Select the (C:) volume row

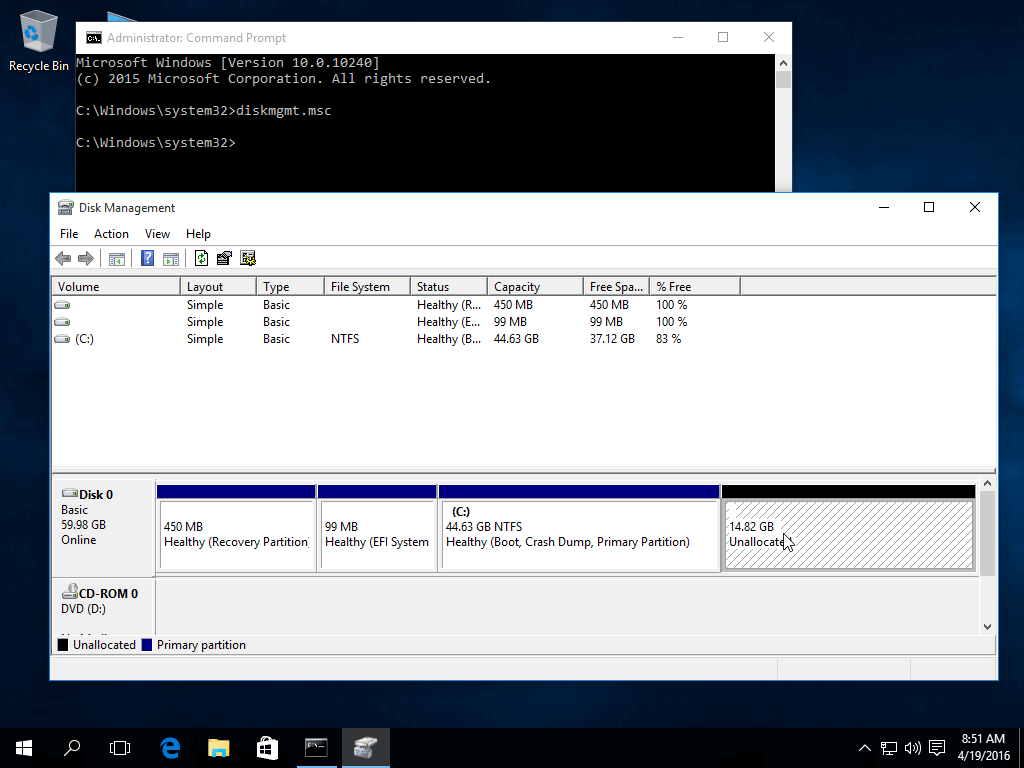pyautogui.click(x=84, y=339)
